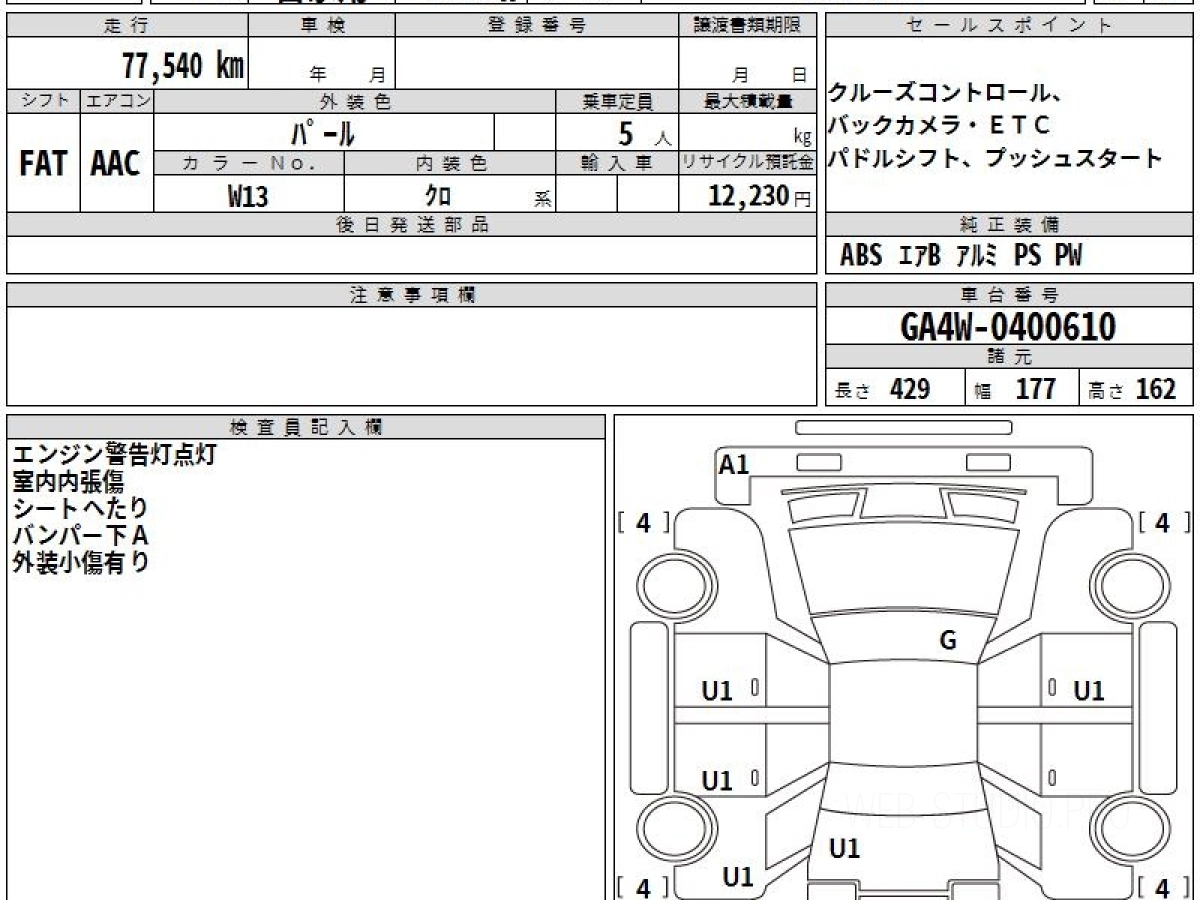This screenshot has height=900, width=1200.
Task: Click the 乗車定員 header
Action: coord(617,101)
